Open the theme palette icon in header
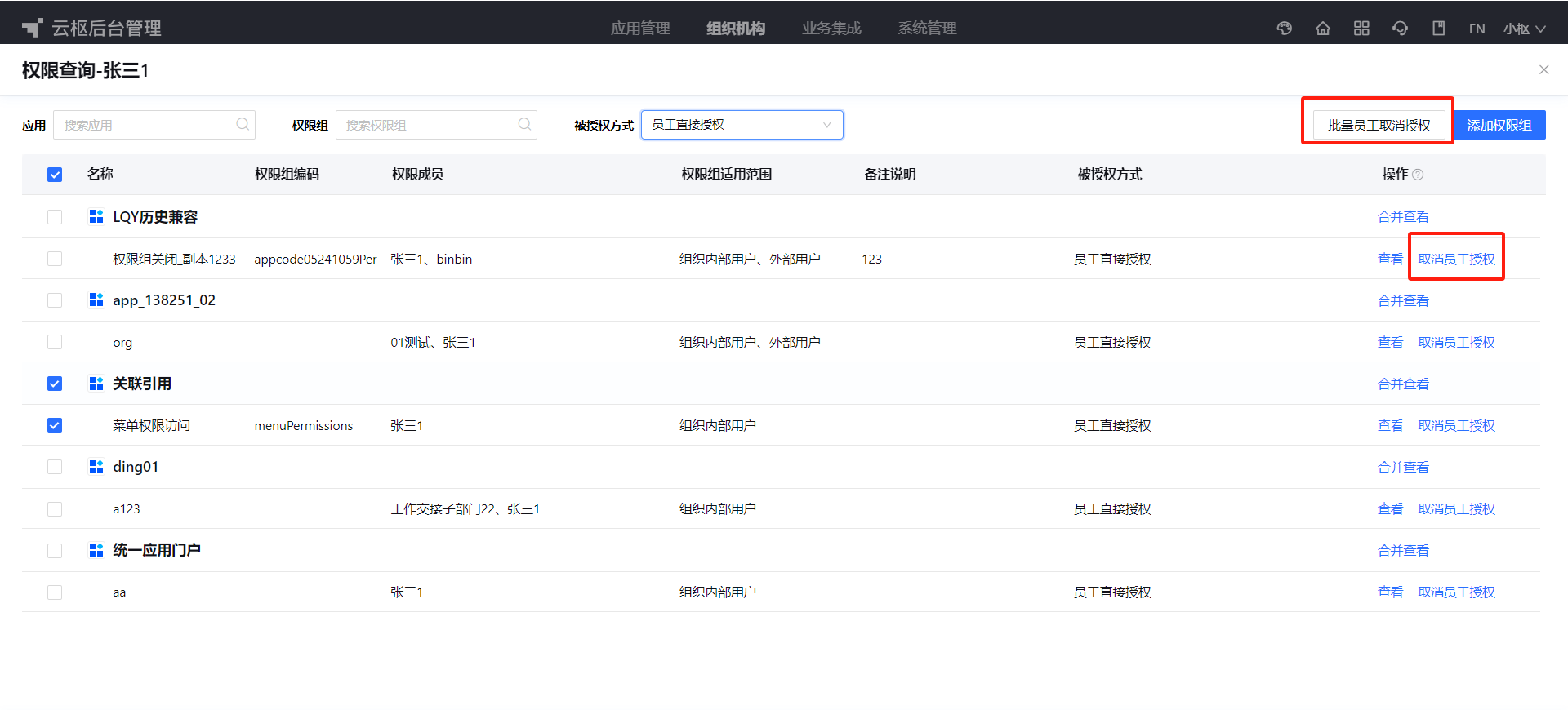The width and height of the screenshot is (1568, 710). point(1285,29)
